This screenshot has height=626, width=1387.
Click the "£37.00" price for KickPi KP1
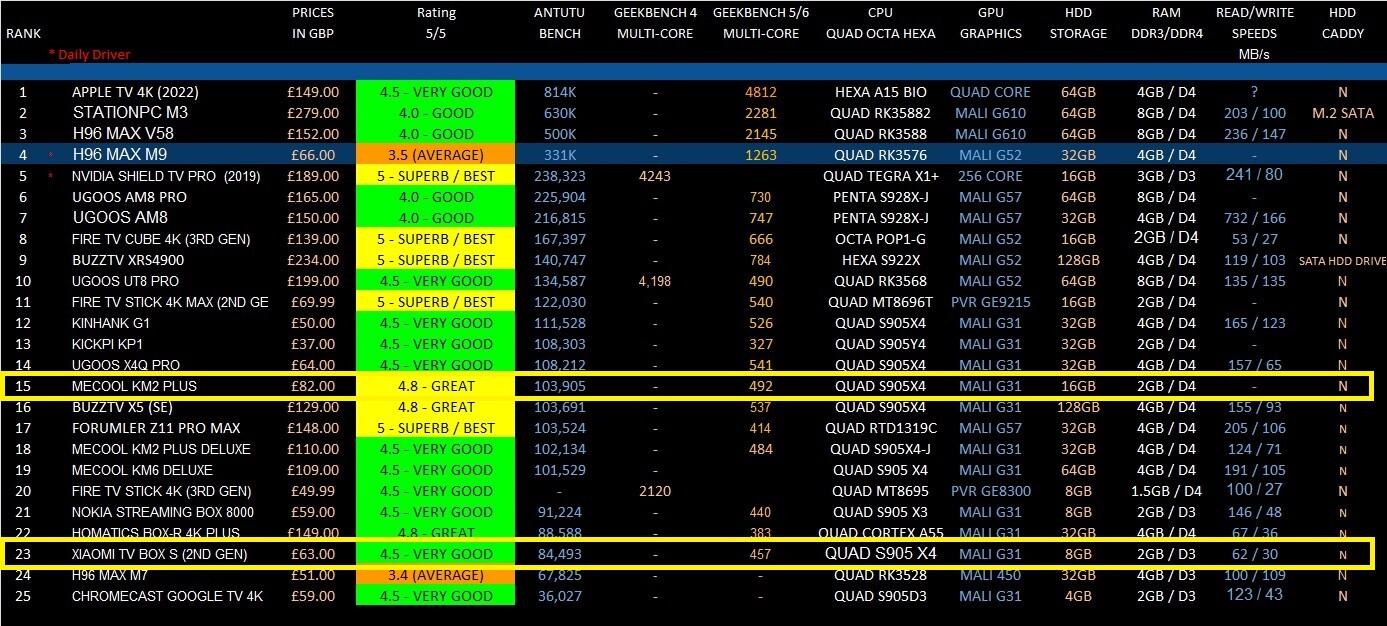pos(317,344)
